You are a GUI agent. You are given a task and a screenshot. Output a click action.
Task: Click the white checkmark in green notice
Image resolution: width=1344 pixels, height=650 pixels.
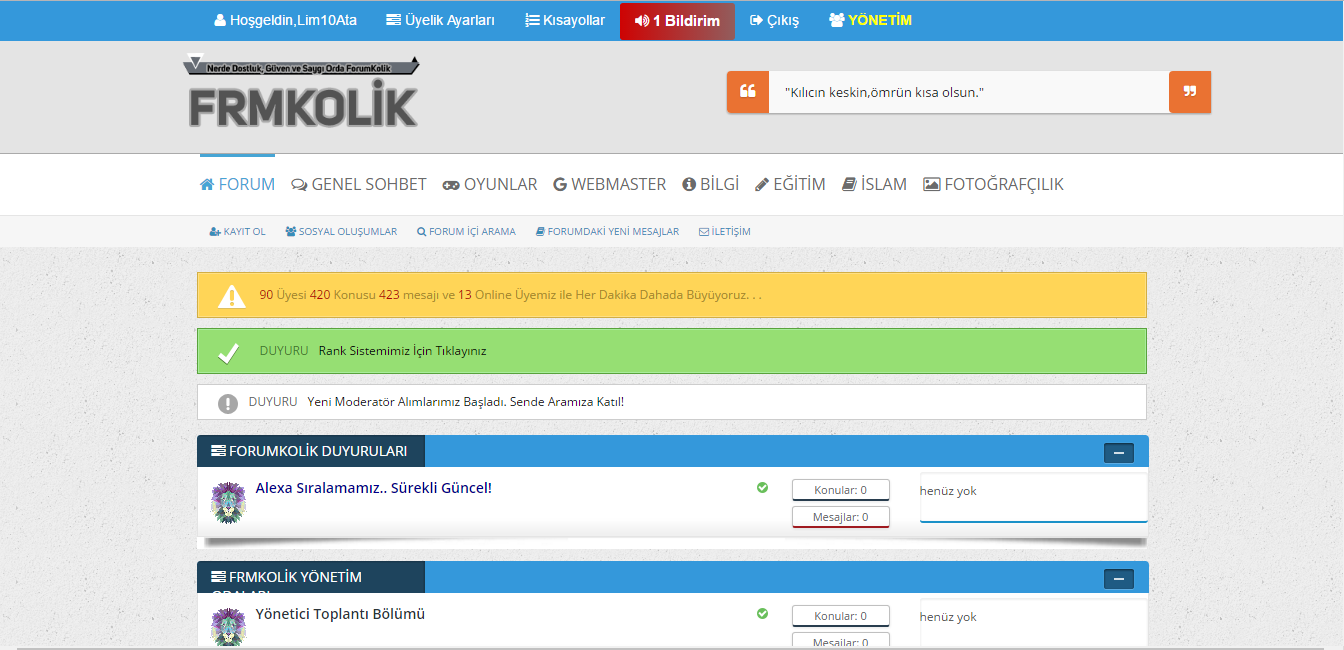pos(229,352)
